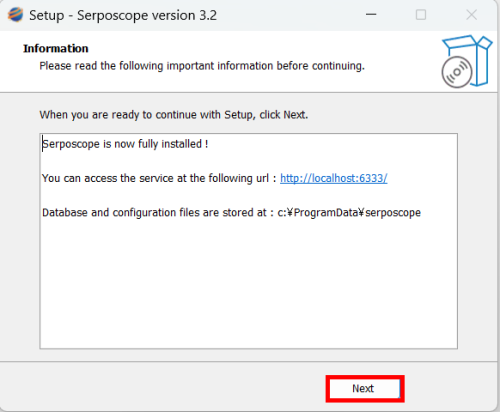
Task: Click the installer box and disc icon
Action: point(466,61)
